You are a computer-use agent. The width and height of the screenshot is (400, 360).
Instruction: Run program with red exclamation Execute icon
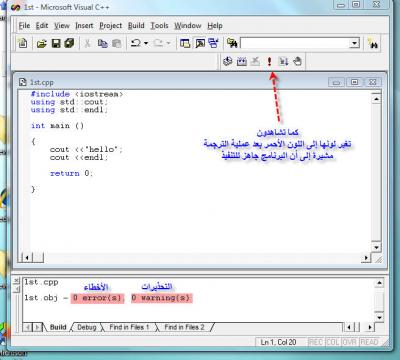point(269,61)
